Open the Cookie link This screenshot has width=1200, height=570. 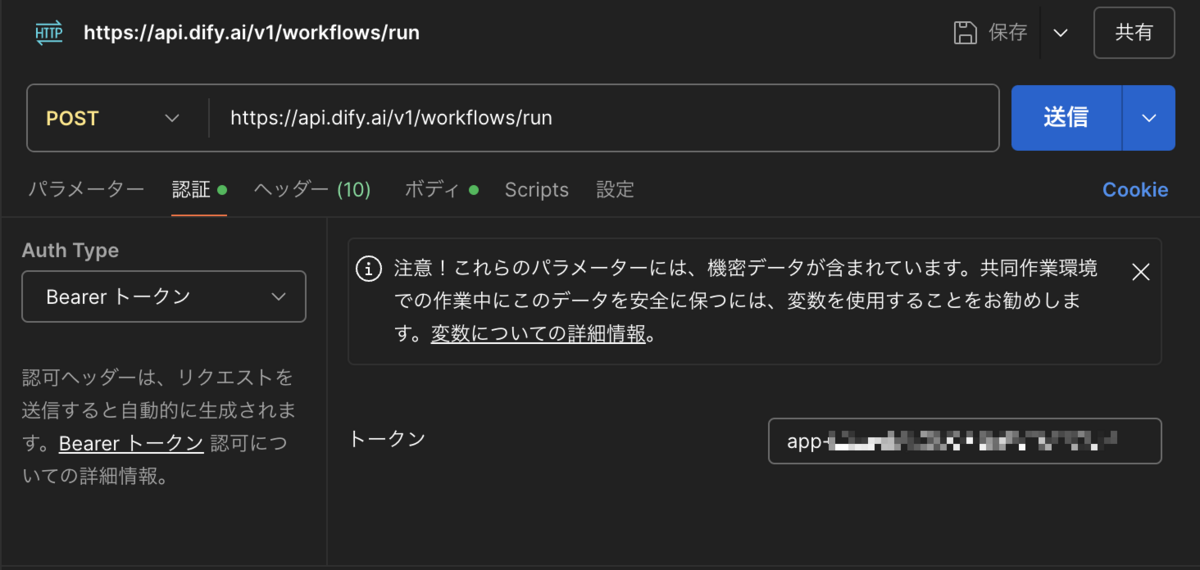pos(1135,190)
